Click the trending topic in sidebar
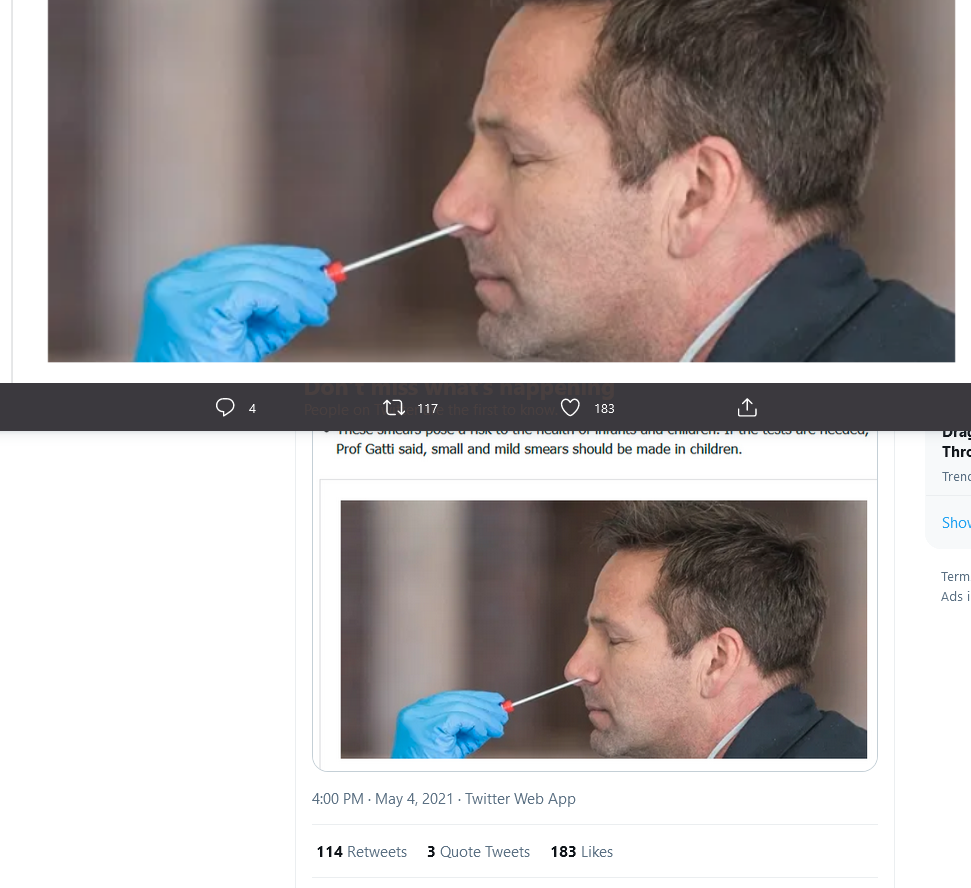 (956, 452)
